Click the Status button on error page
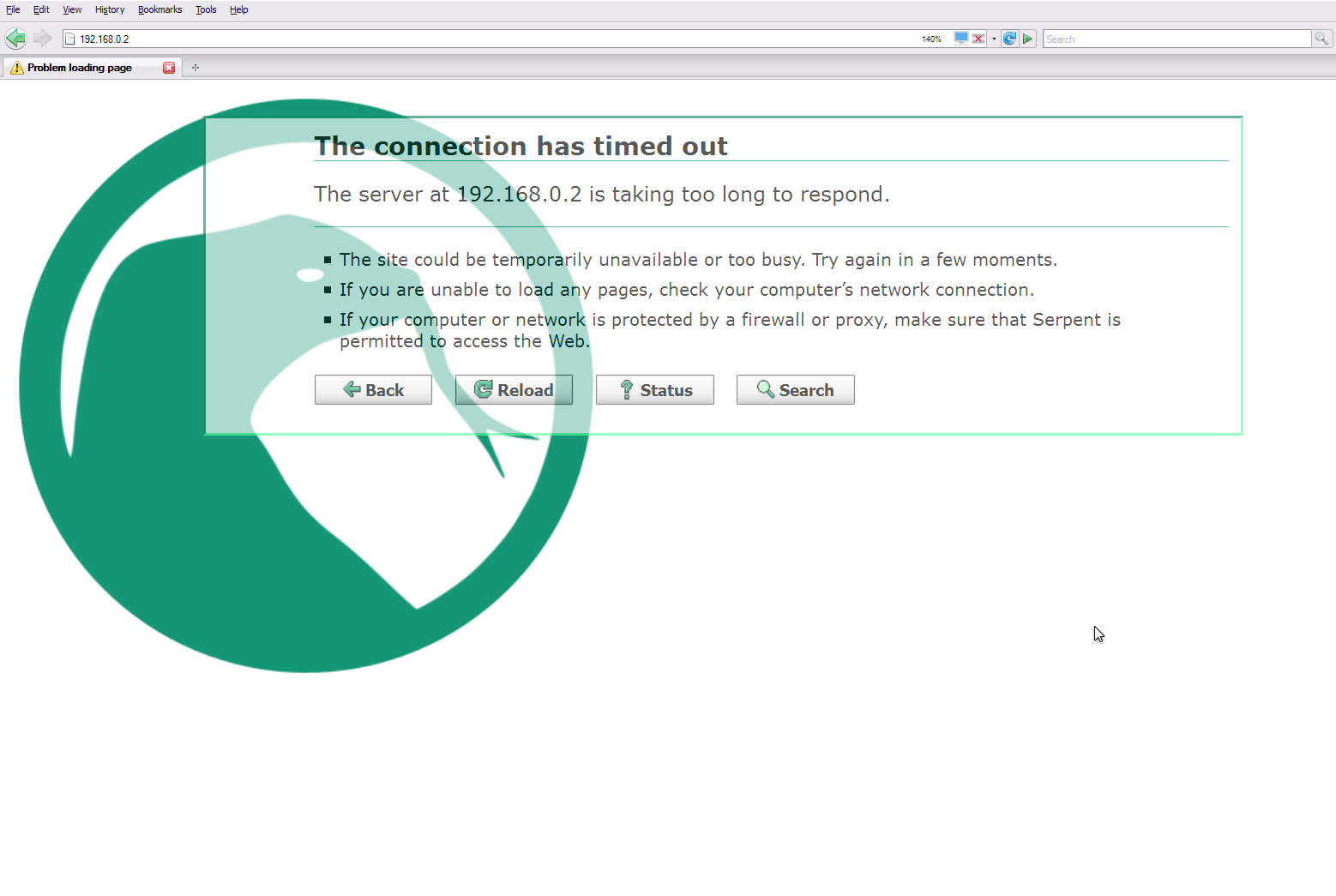Viewport: 1336px width, 896px height. point(655,390)
